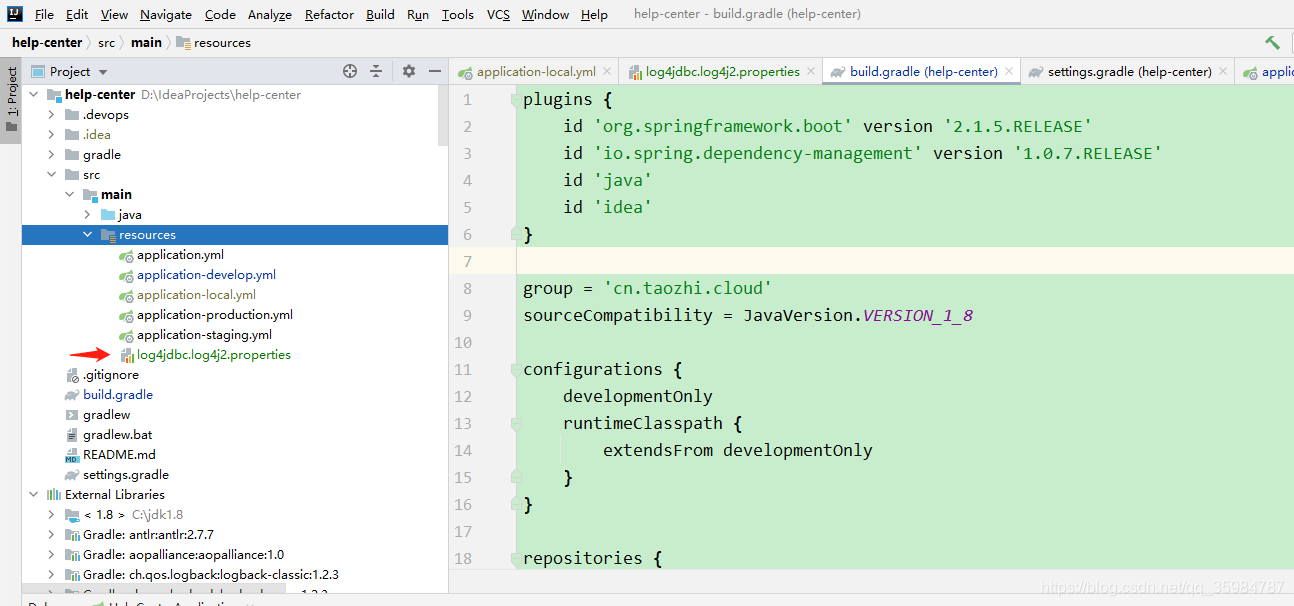Click the help-center breadcrumb link
The width and height of the screenshot is (1294, 606).
tap(47, 42)
